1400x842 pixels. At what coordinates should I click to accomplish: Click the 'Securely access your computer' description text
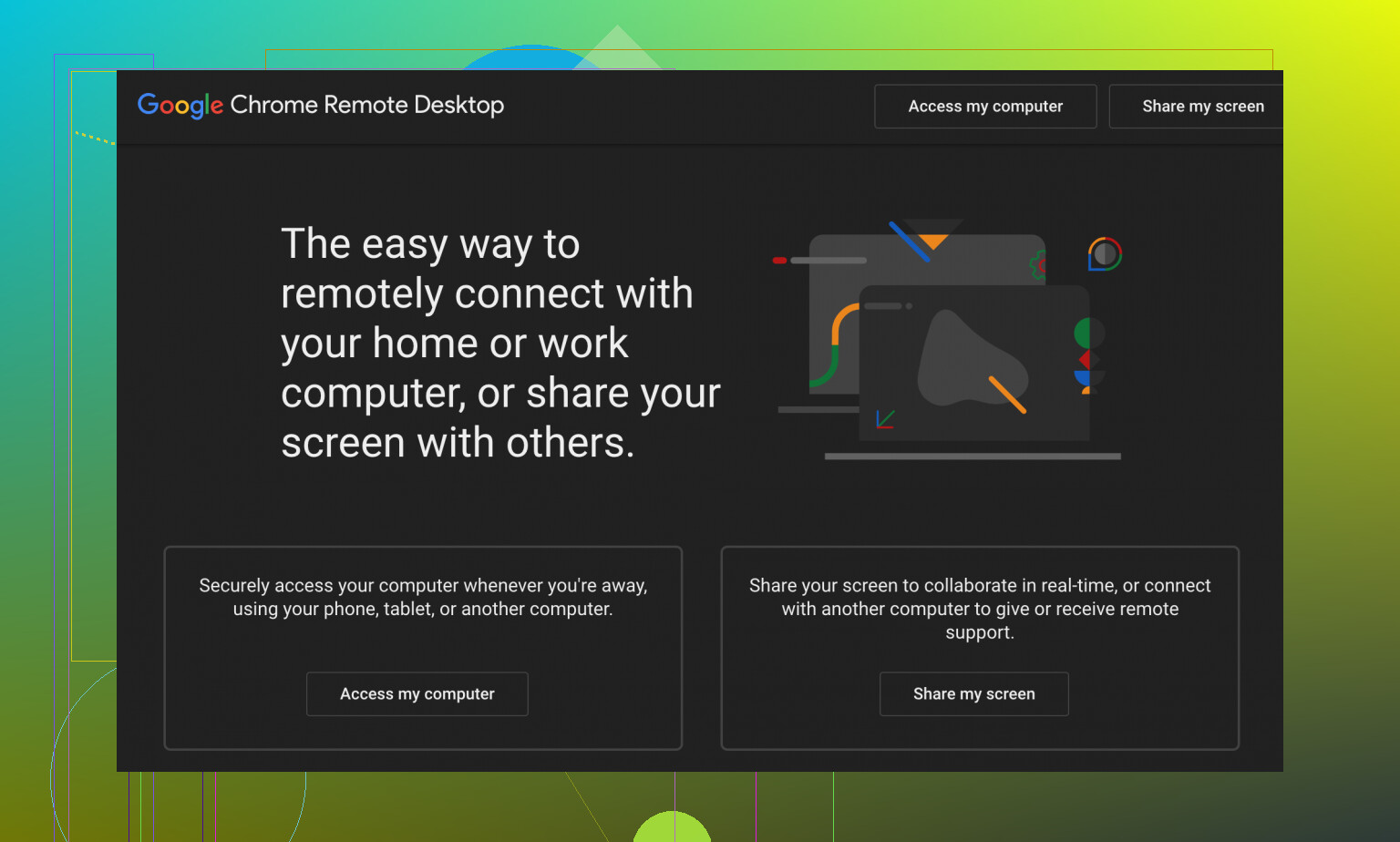pos(423,597)
